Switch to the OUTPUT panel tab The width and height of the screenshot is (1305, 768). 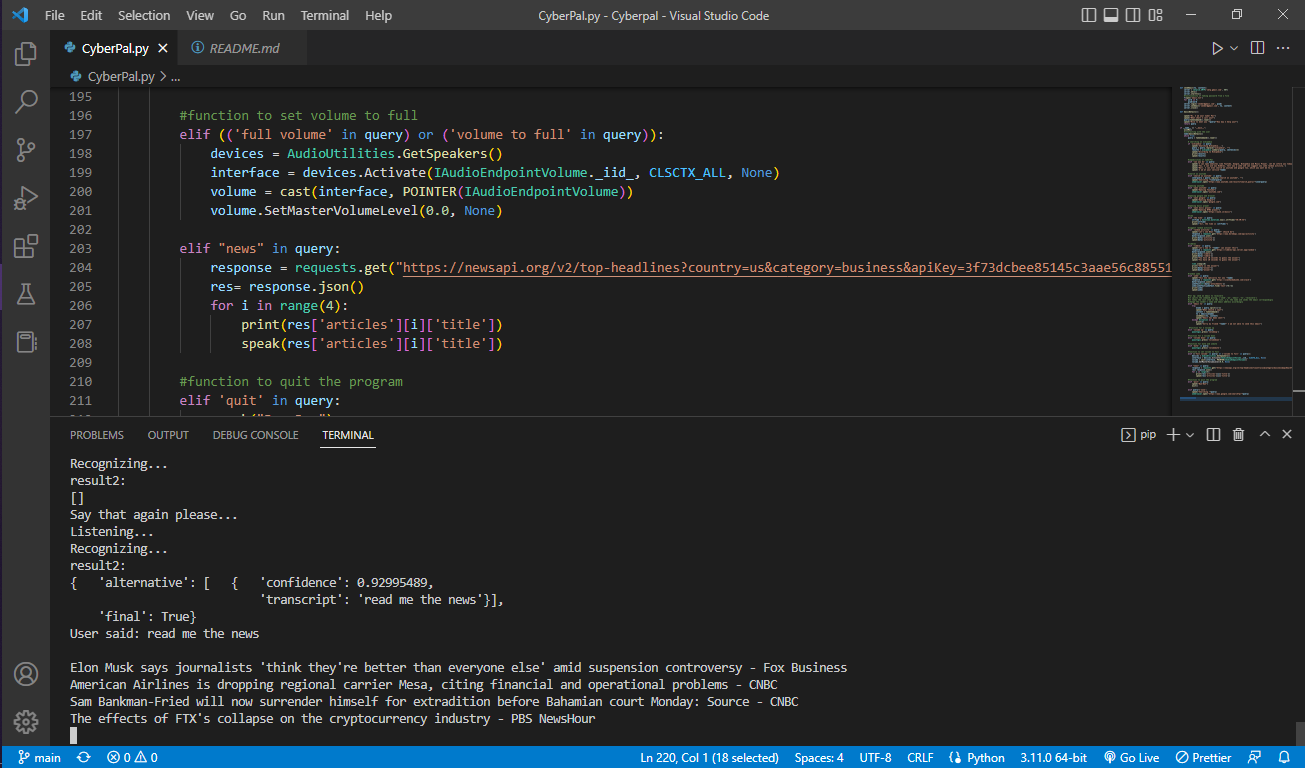tap(168, 435)
